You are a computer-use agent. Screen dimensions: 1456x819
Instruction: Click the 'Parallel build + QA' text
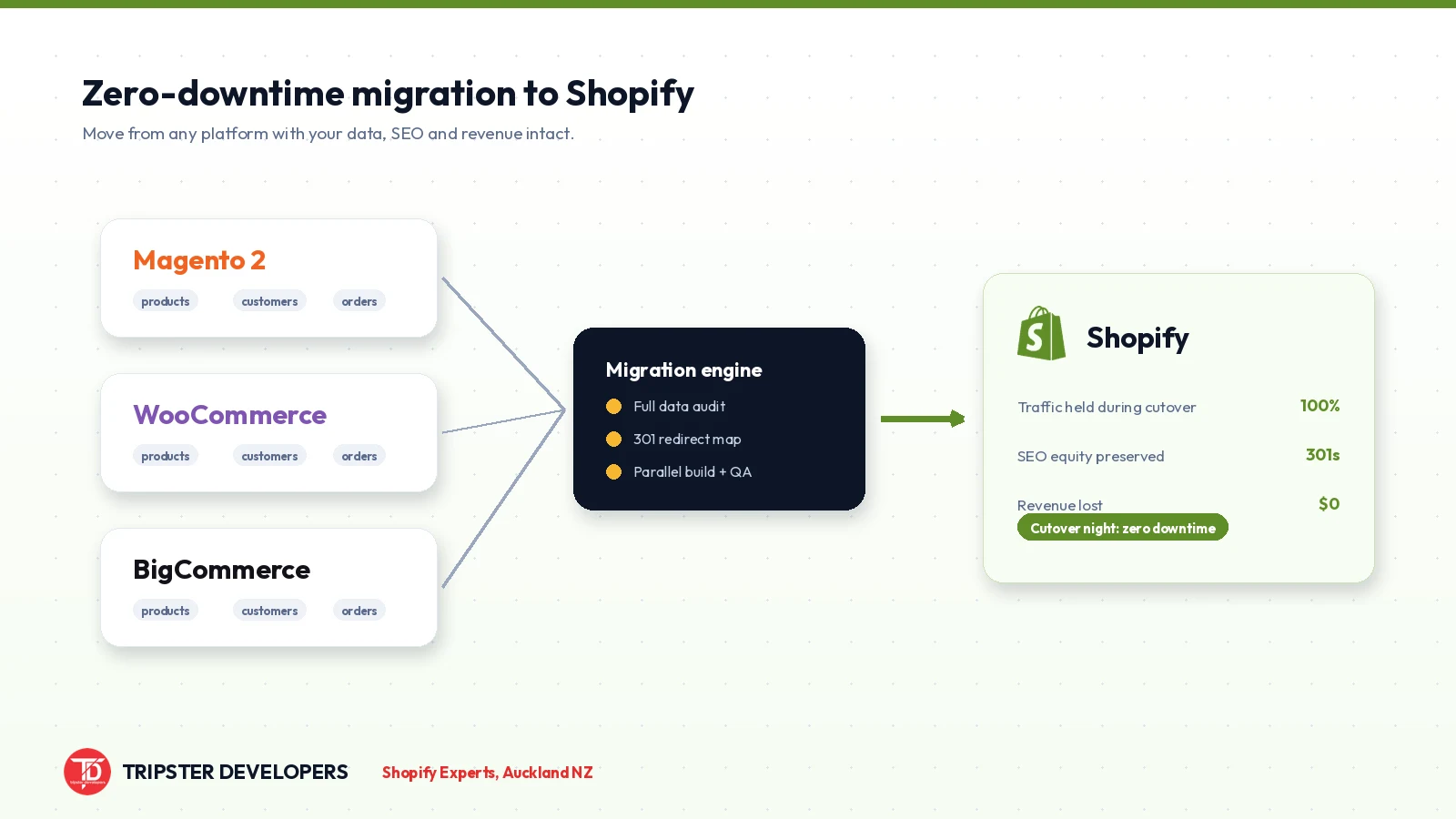[693, 472]
